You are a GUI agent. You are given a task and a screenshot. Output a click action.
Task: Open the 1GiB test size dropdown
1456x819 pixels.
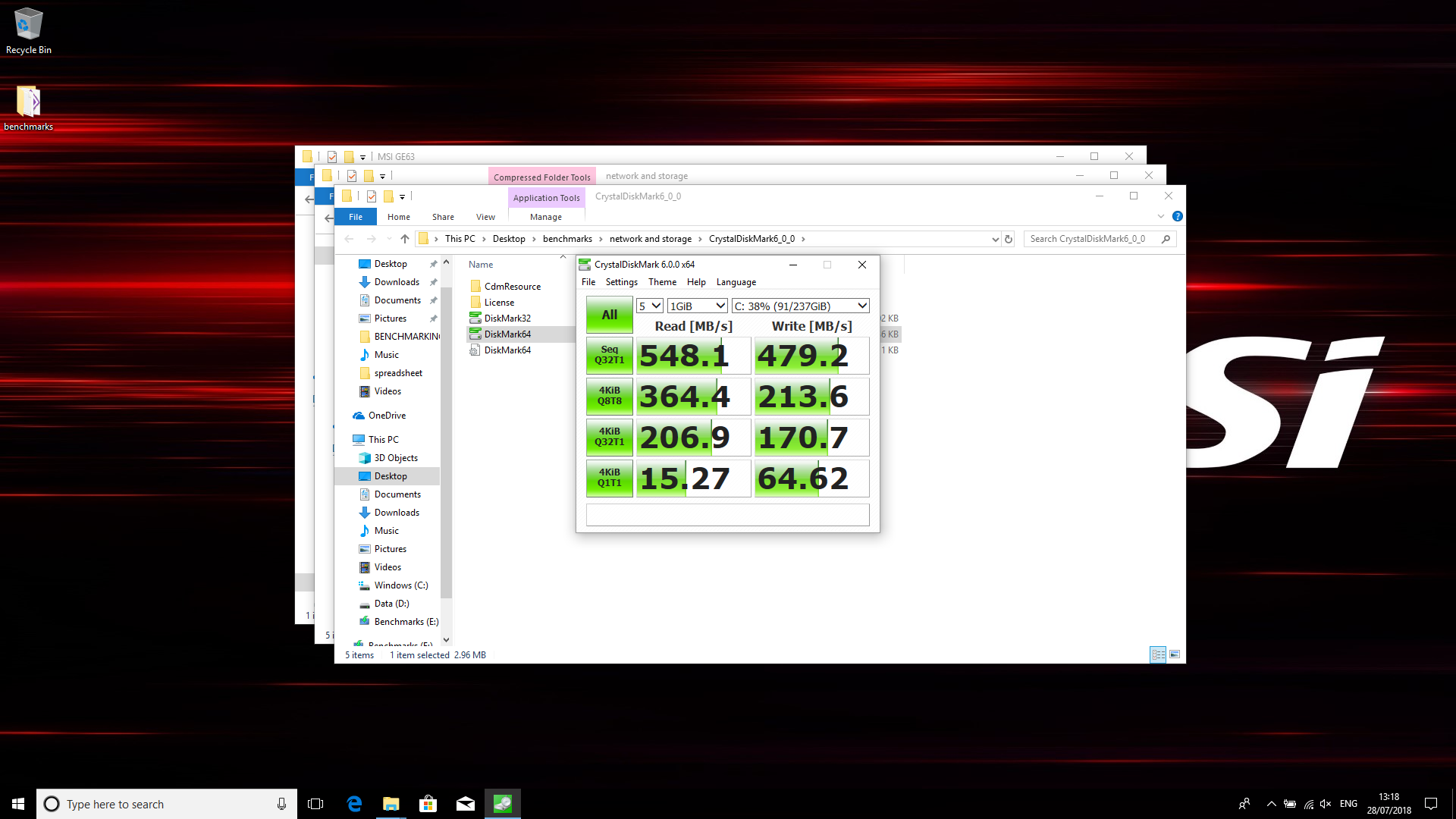click(x=698, y=306)
